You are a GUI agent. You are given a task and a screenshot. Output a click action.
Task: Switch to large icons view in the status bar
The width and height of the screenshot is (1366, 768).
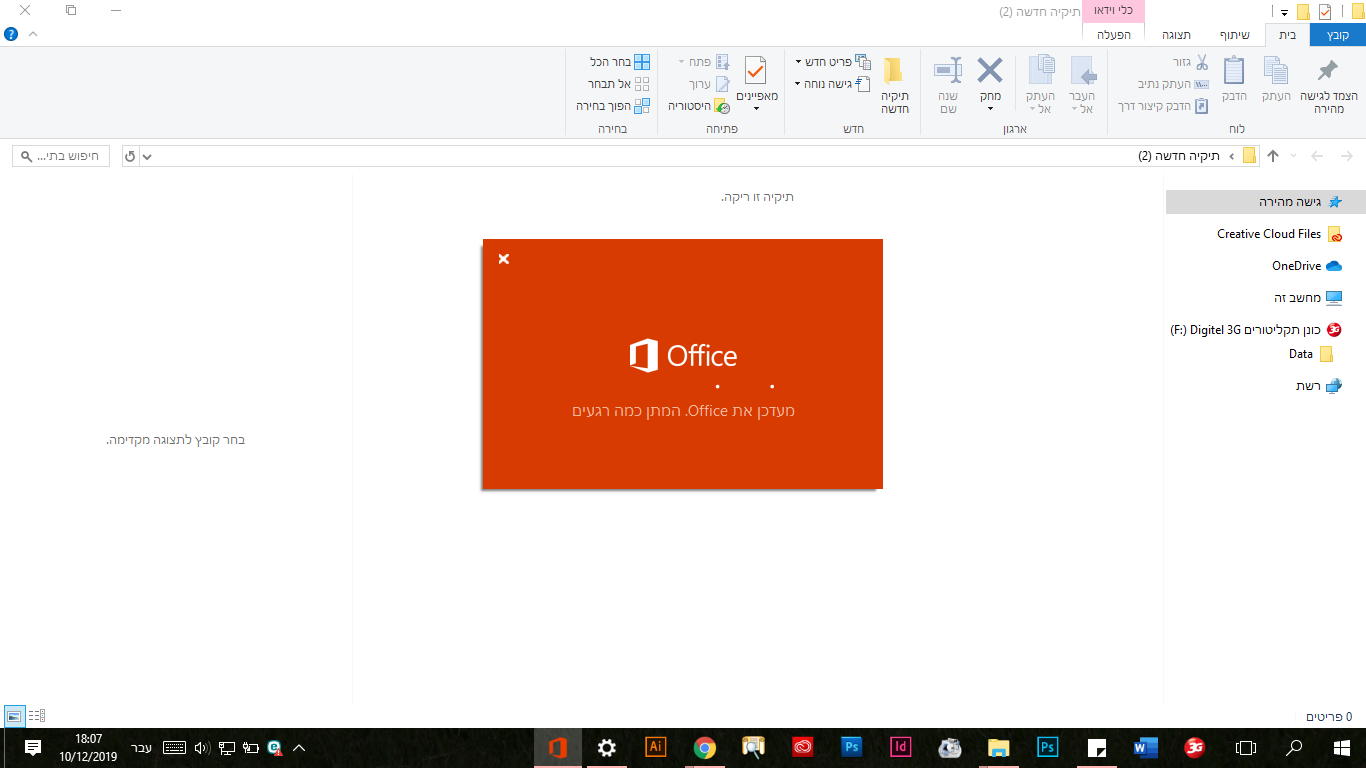[x=14, y=715]
